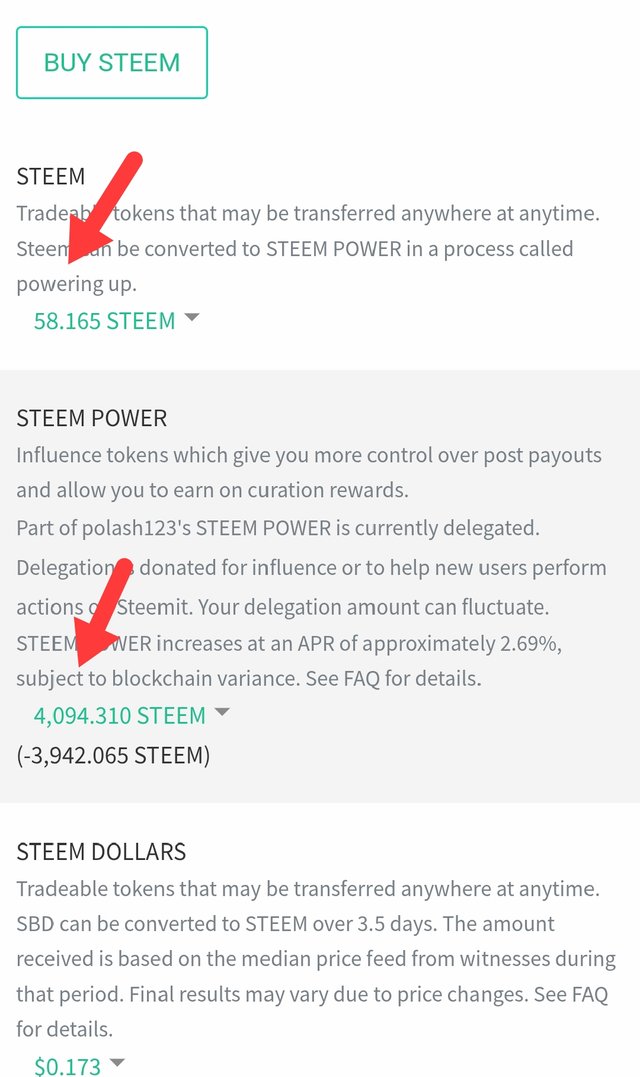Expand the caret beside 58.165 STEEM
The width and height of the screenshot is (640, 1077).
[x=192, y=317]
